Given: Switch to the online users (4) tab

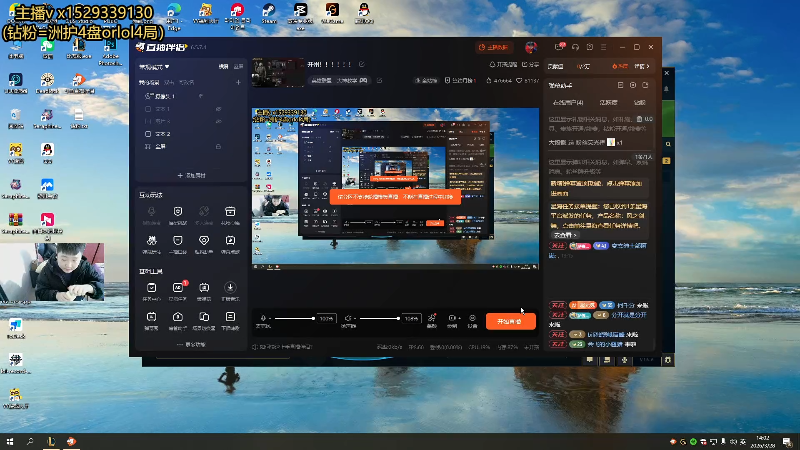Looking at the screenshot, I should click(x=568, y=103).
